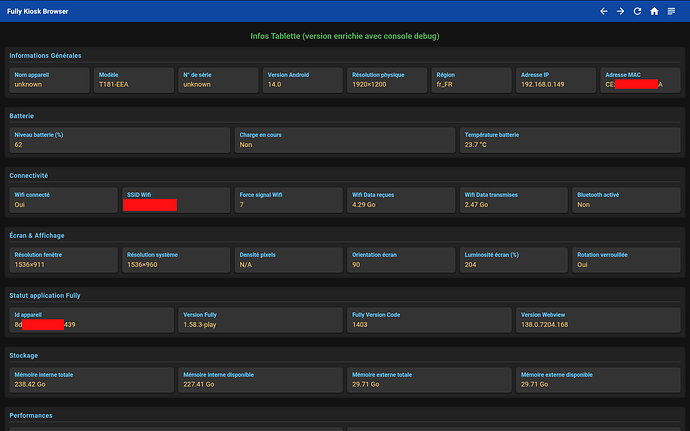
Task: Select the Nom appareil card
Action: (x=49, y=80)
